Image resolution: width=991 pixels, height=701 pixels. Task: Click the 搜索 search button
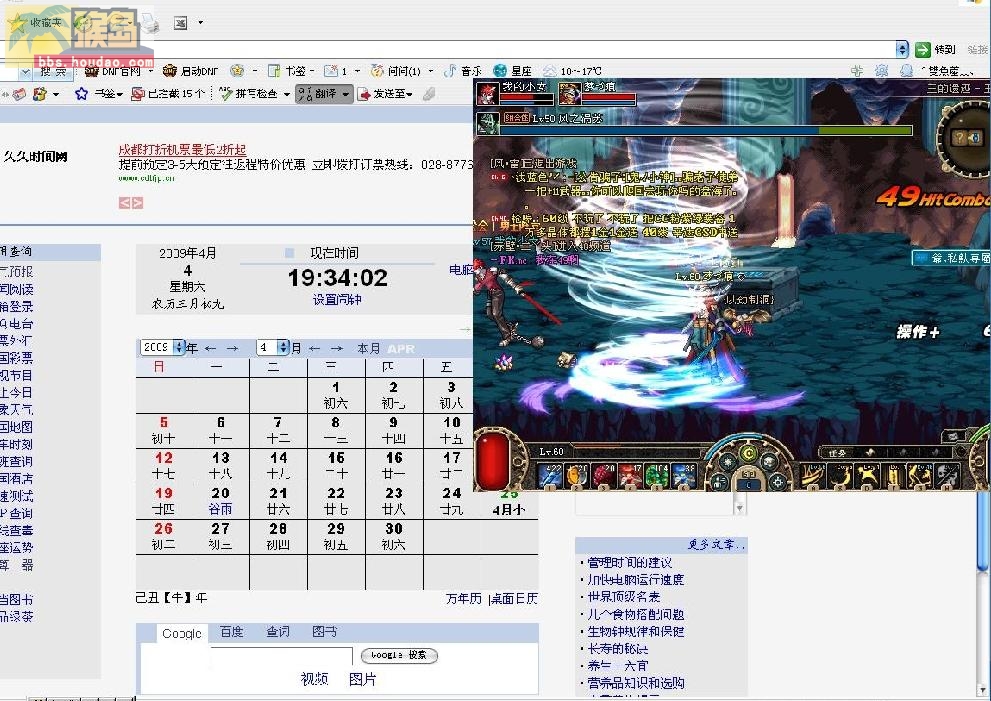(53, 71)
